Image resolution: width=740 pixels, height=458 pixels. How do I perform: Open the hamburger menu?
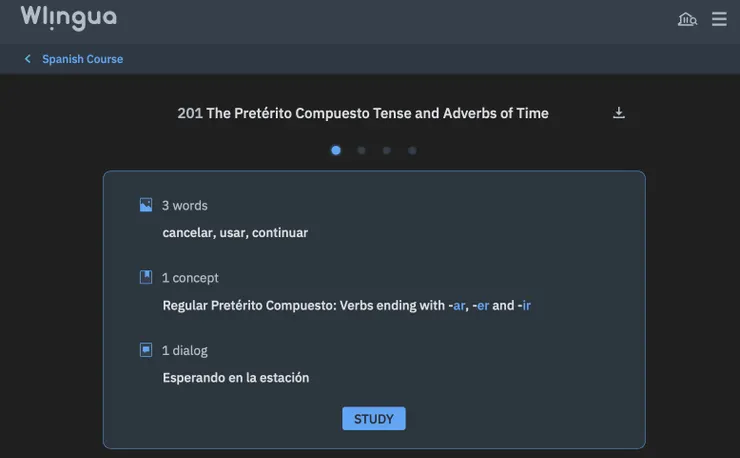coord(719,19)
